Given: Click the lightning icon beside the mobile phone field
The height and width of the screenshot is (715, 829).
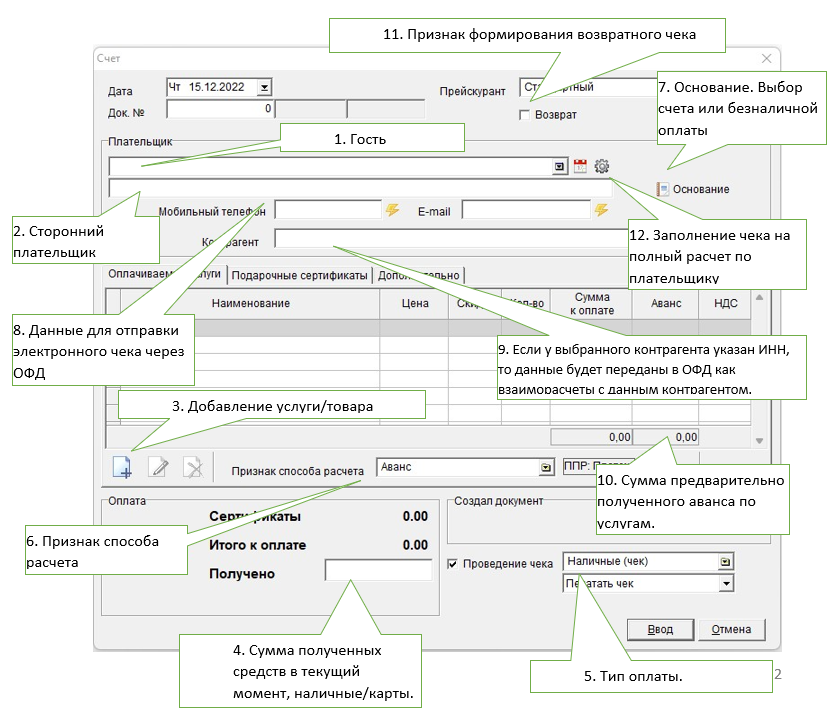Looking at the screenshot, I should click(x=392, y=210).
